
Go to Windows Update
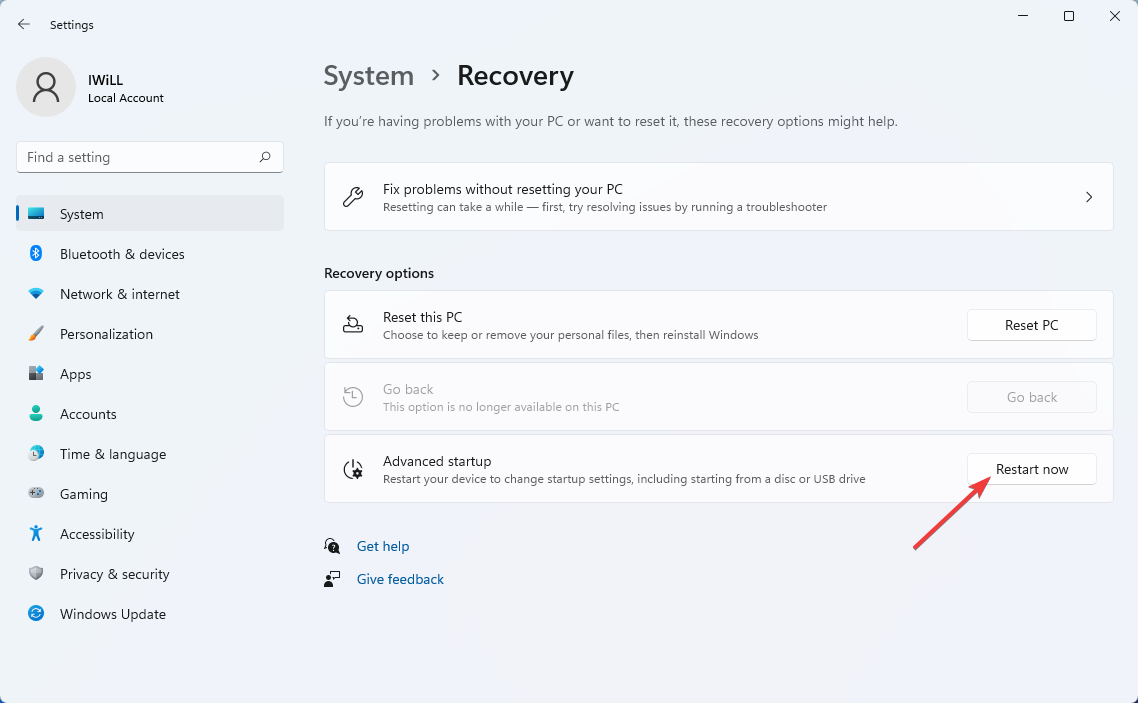pyautogui.click(x=150, y=613)
